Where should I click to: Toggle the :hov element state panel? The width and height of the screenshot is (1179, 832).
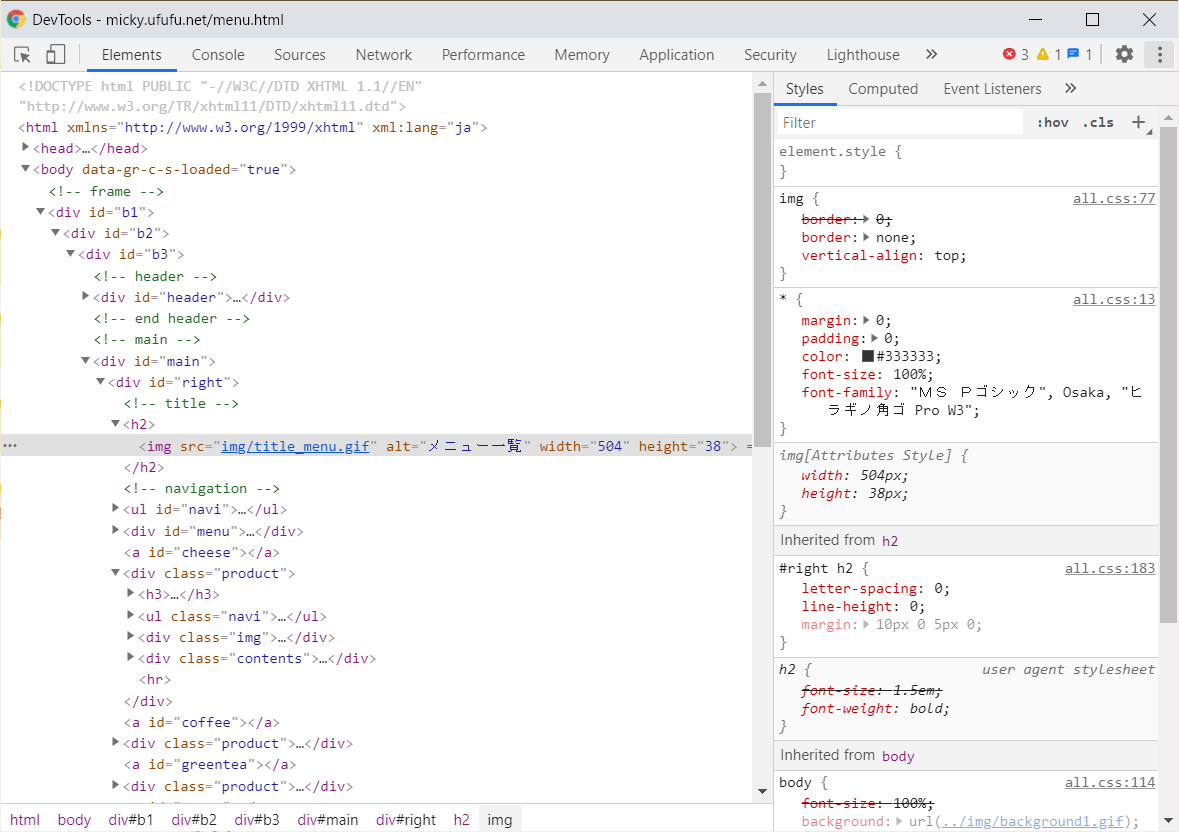coord(1052,122)
